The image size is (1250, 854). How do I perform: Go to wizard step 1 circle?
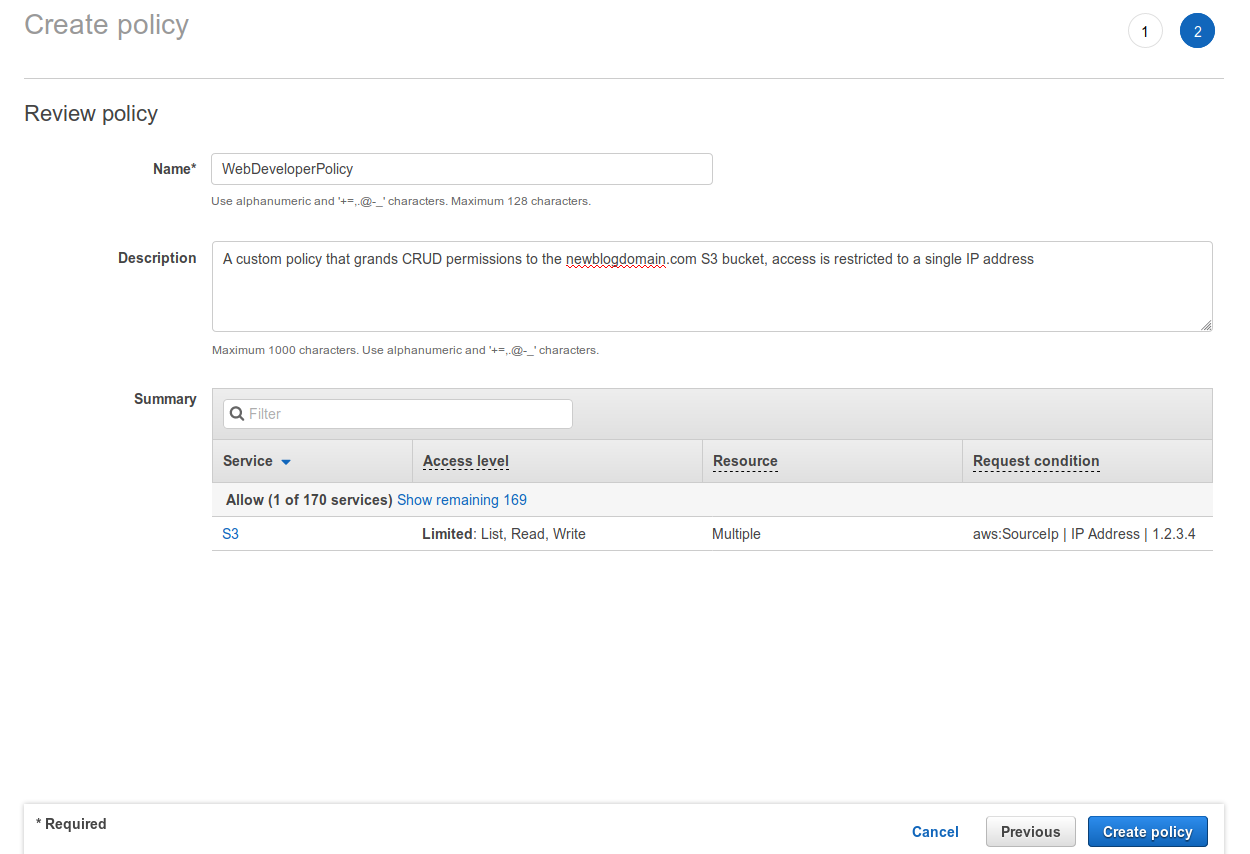click(1145, 31)
